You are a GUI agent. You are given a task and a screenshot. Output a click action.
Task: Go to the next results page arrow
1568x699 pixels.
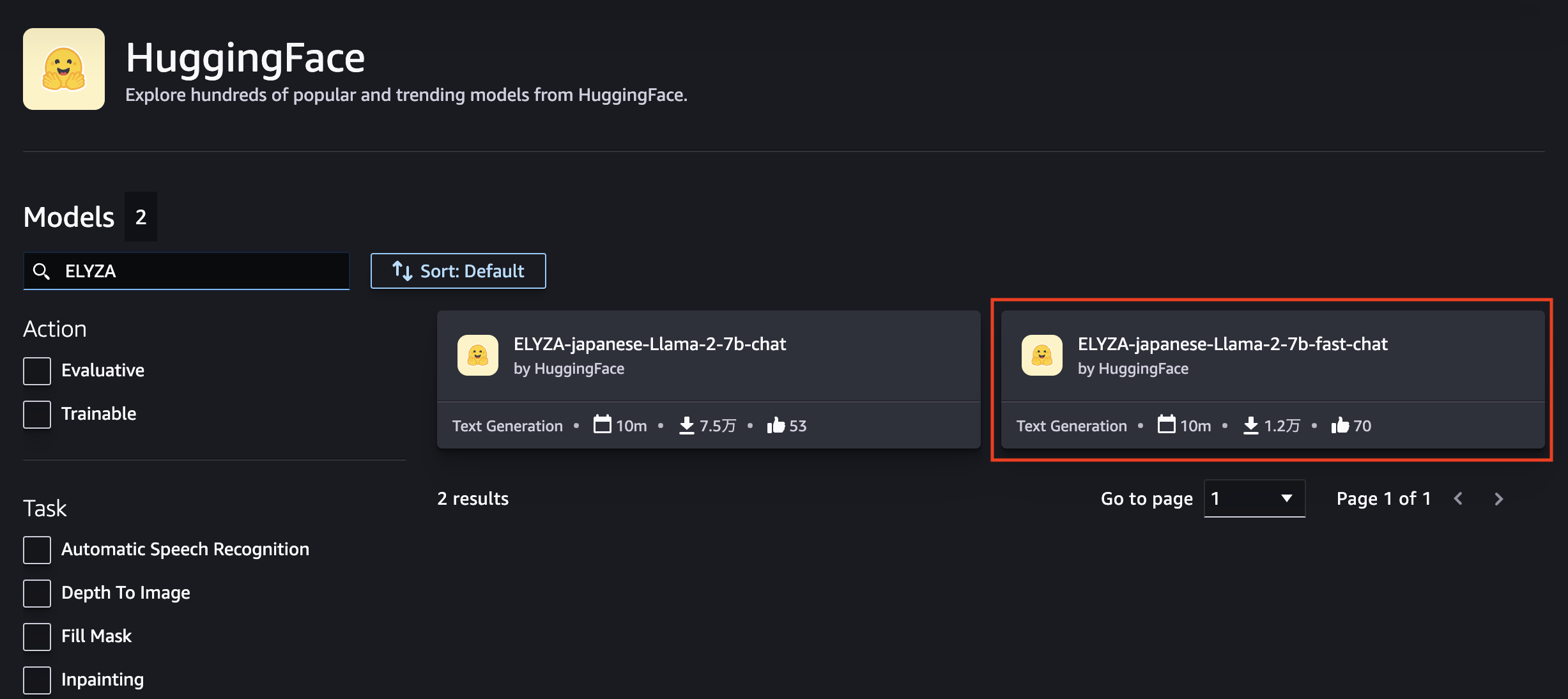click(x=1499, y=499)
